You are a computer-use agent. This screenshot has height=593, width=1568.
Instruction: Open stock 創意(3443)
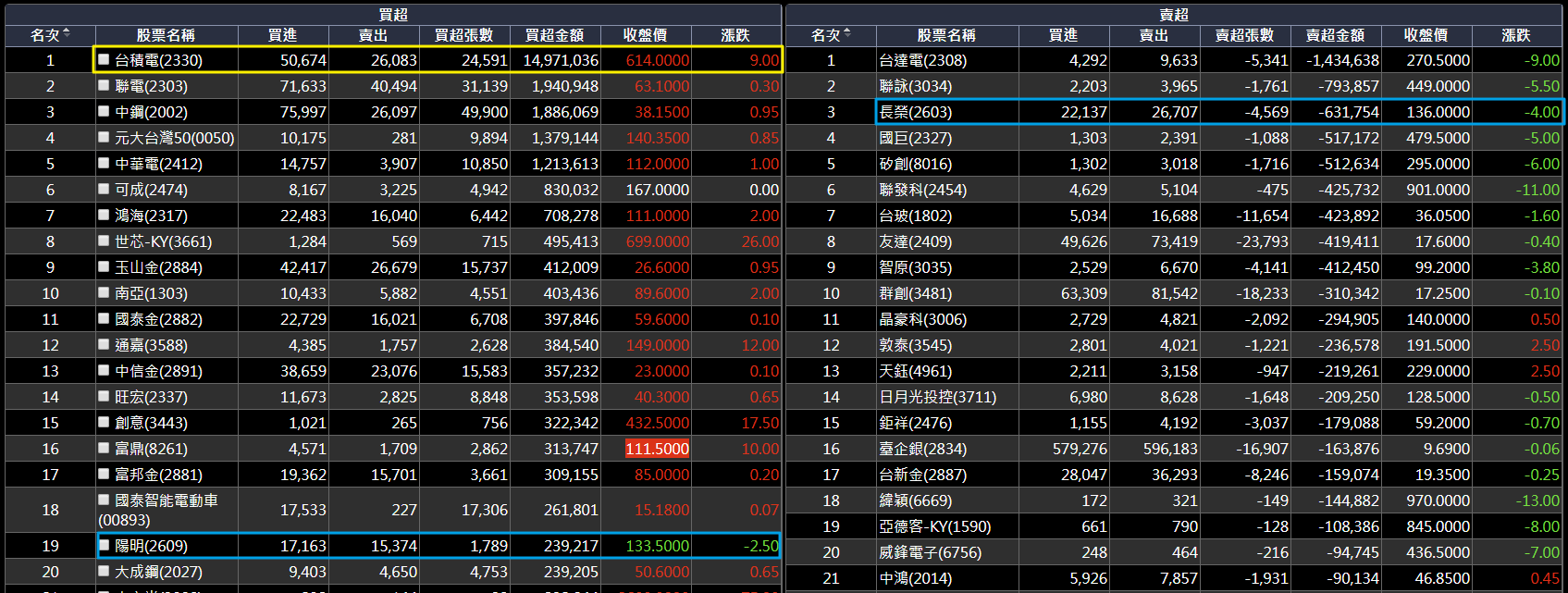[151, 423]
